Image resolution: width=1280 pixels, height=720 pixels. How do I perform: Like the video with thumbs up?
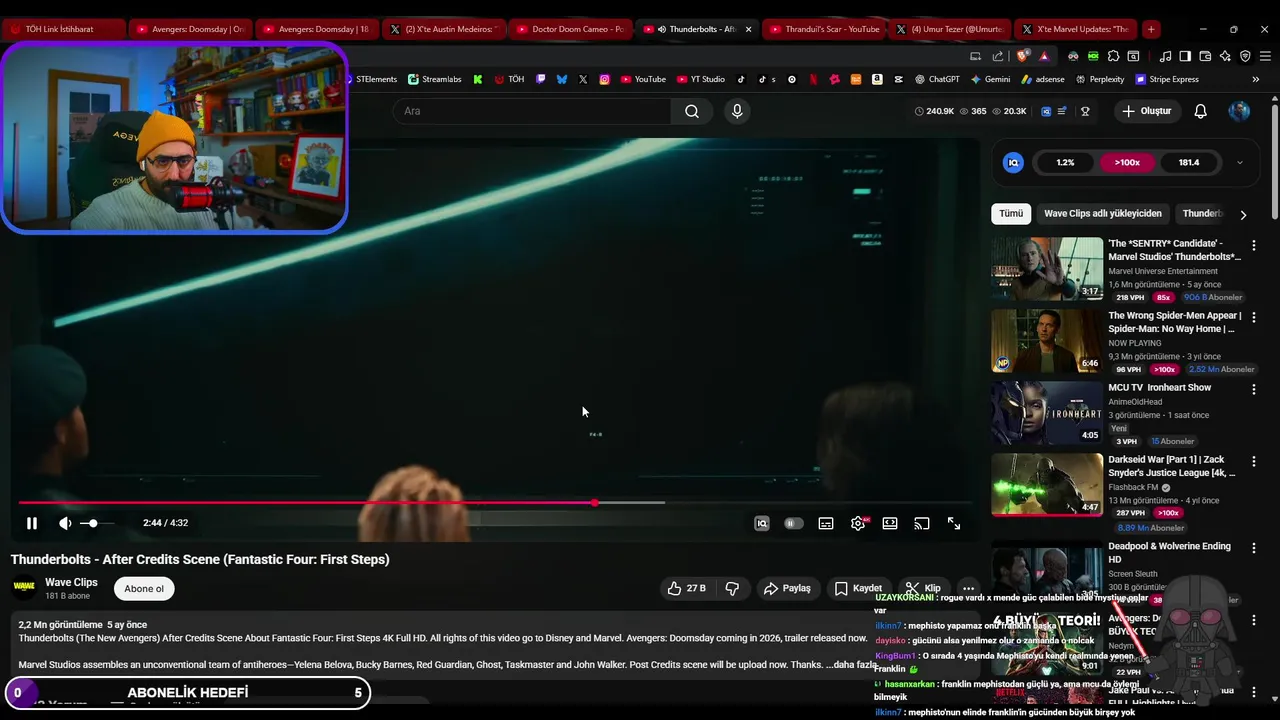(687, 588)
